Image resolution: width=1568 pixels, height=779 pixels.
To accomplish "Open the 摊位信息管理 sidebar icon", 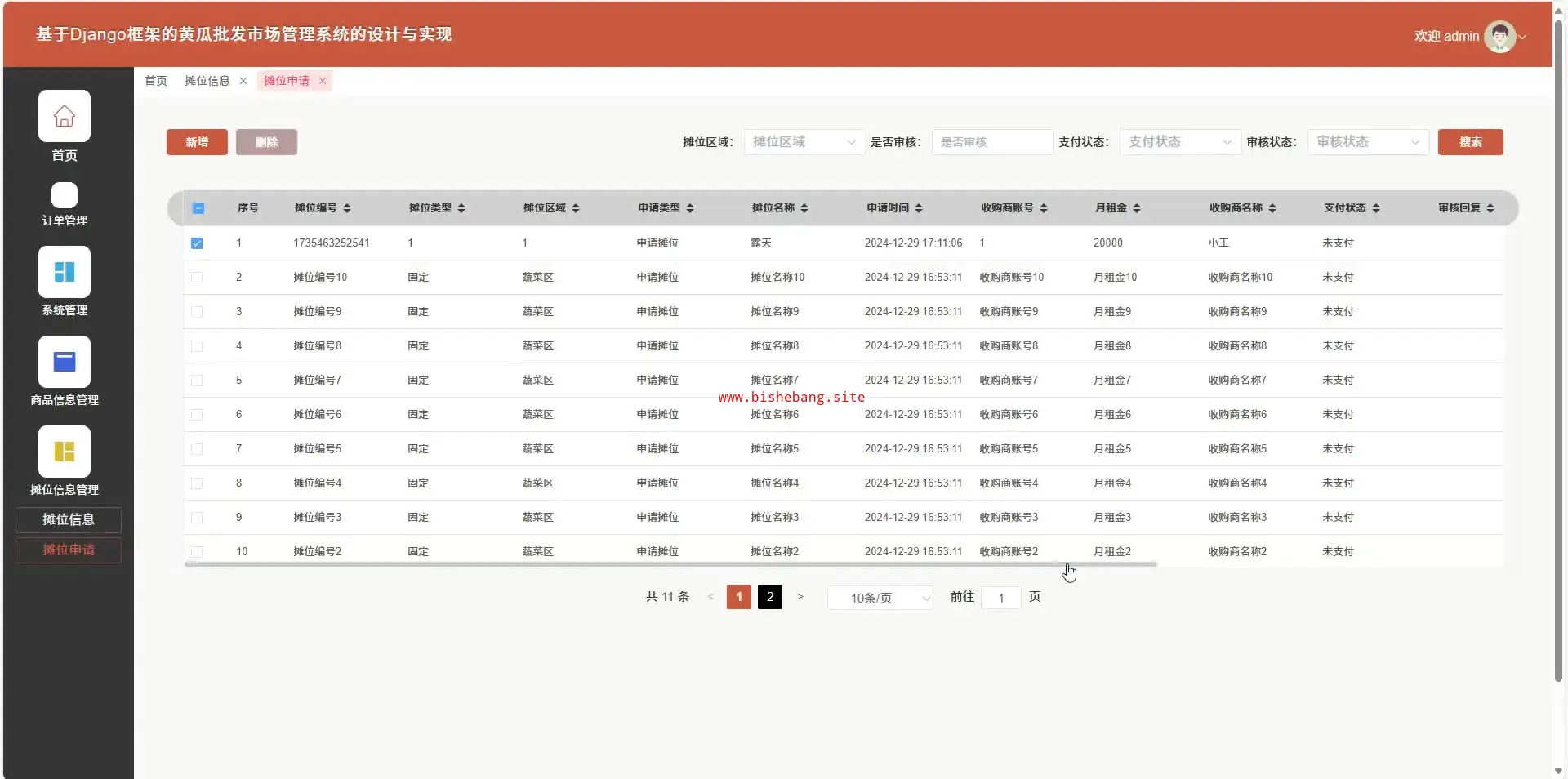I will coord(65,452).
